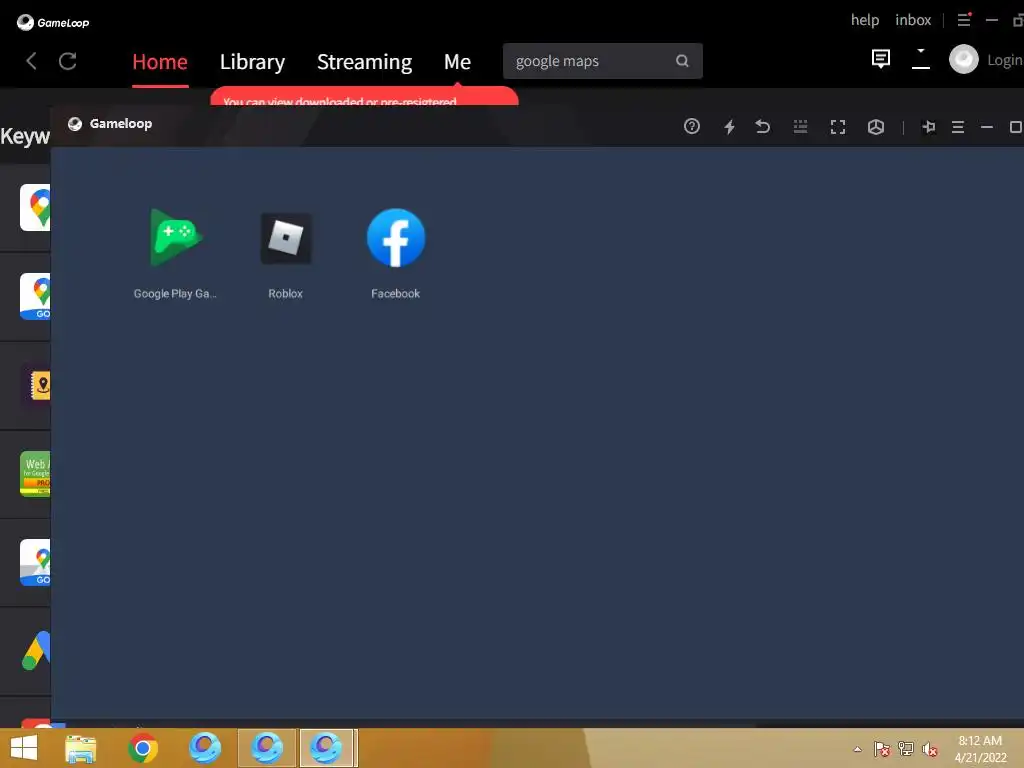
Task: Click the user avatar icon
Action: [964, 59]
